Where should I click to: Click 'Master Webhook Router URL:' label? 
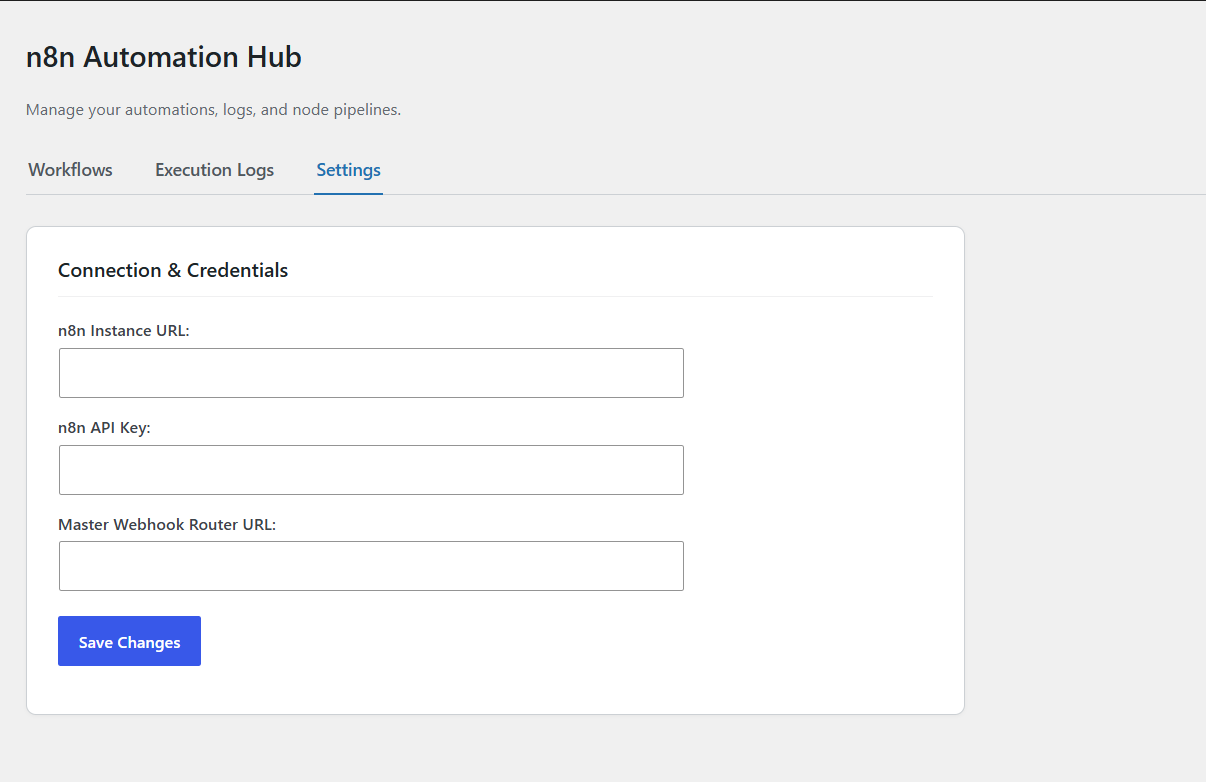point(167,524)
